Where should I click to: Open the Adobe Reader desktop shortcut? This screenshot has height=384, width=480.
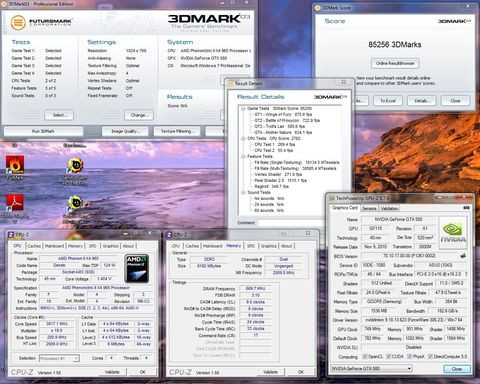click(15, 203)
